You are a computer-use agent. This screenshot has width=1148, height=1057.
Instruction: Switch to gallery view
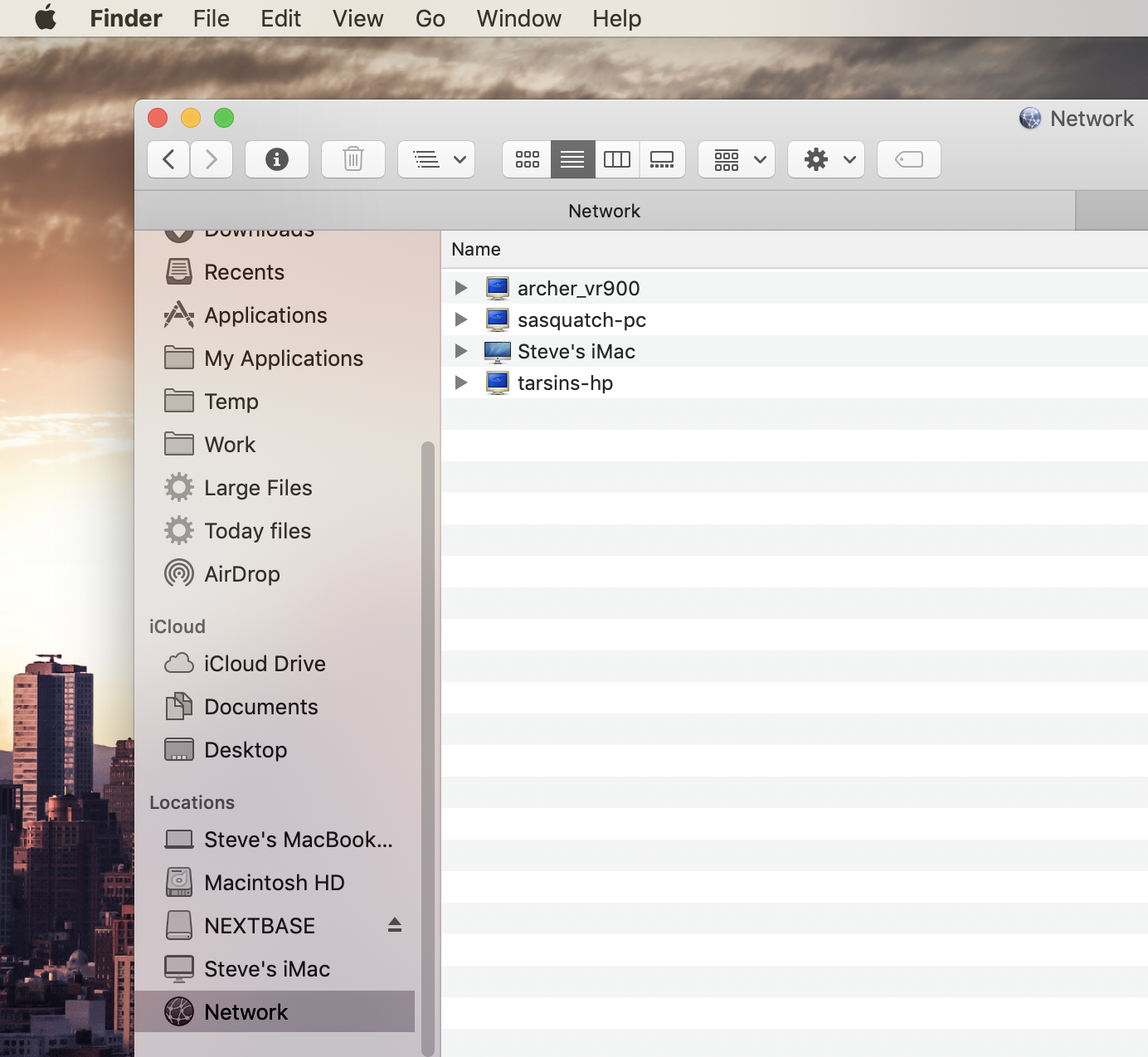coord(662,159)
